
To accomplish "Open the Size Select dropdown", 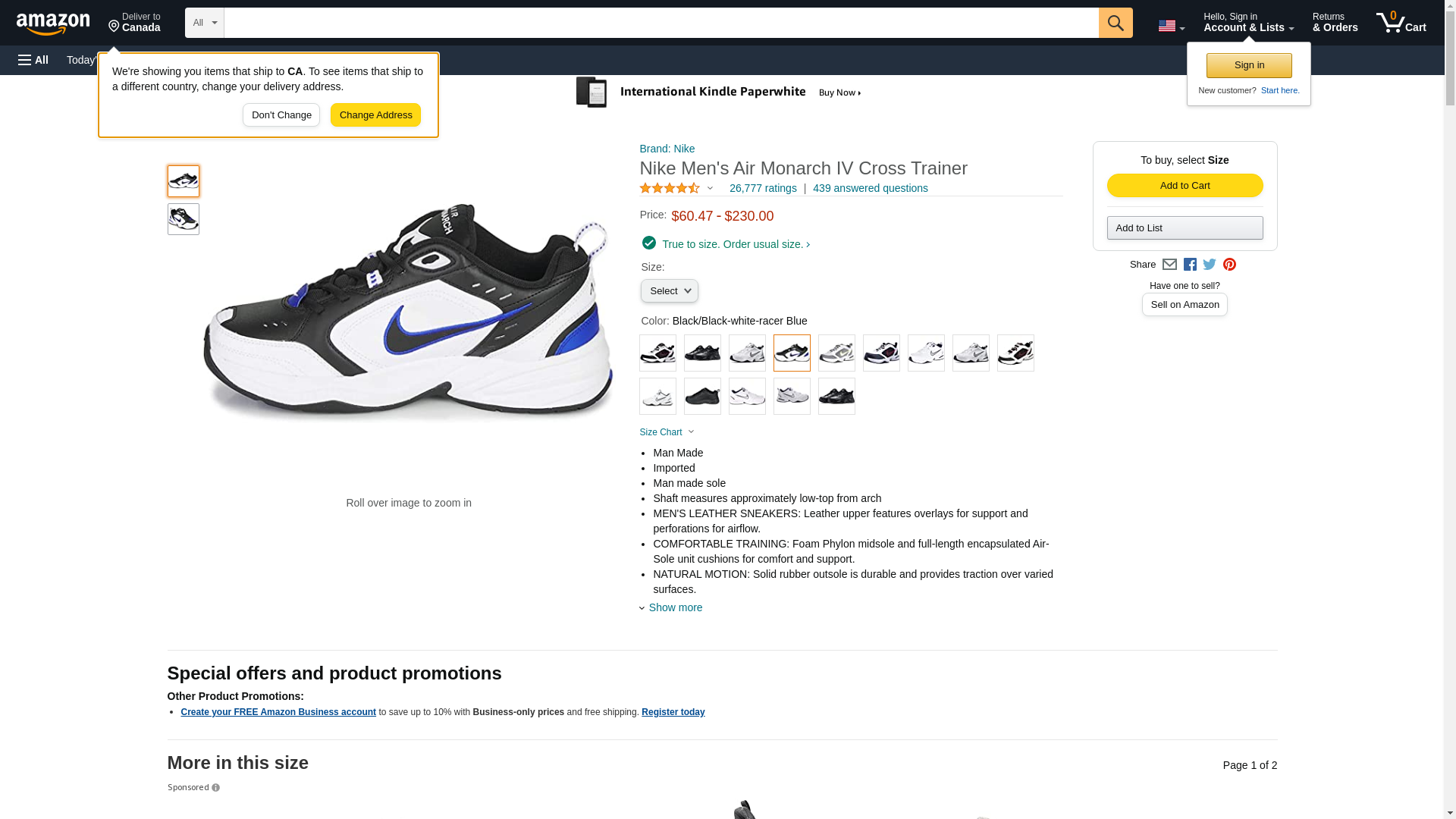I will (669, 291).
